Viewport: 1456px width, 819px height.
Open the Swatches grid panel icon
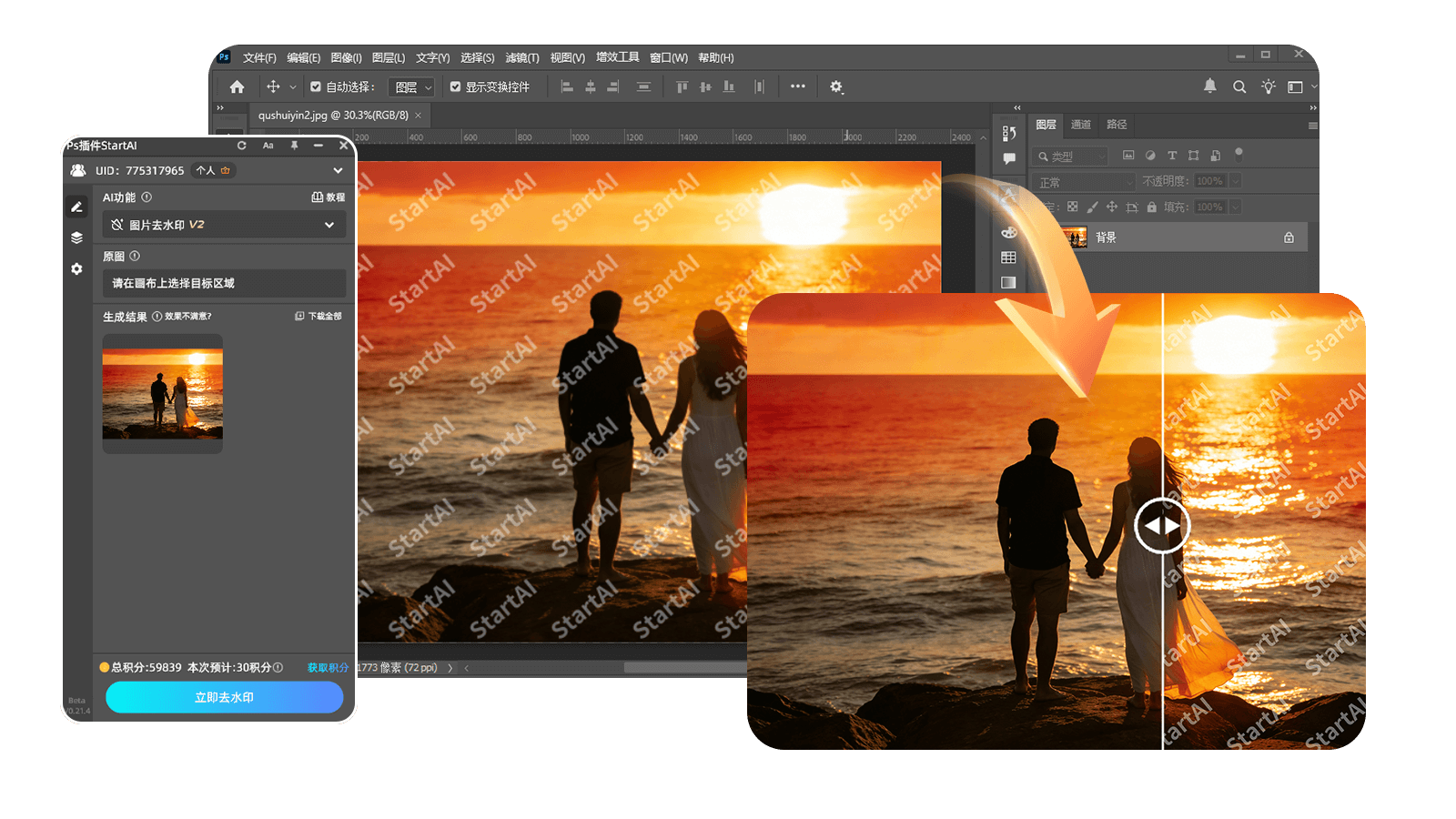click(x=1008, y=258)
